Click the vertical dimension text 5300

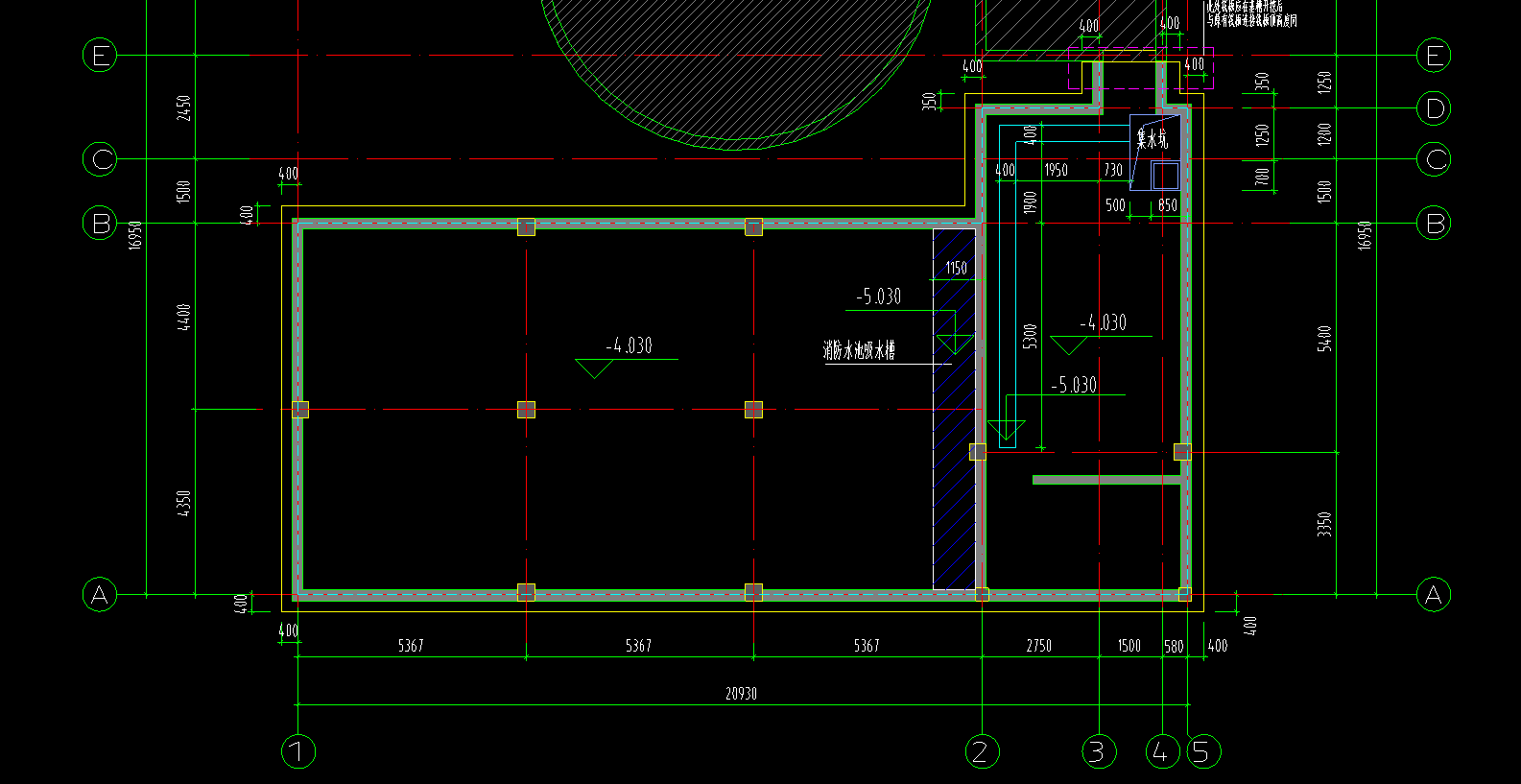[x=1030, y=337]
